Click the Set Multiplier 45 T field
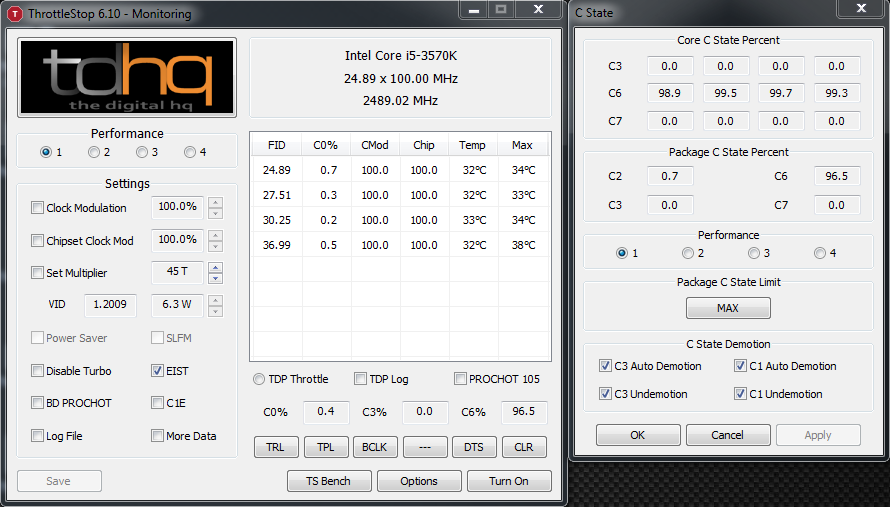890x507 pixels. [178, 273]
